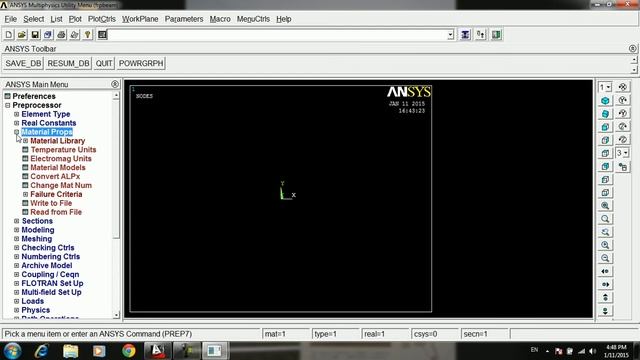Open the Select menu
This screenshot has width=640, height=360.
33,19
